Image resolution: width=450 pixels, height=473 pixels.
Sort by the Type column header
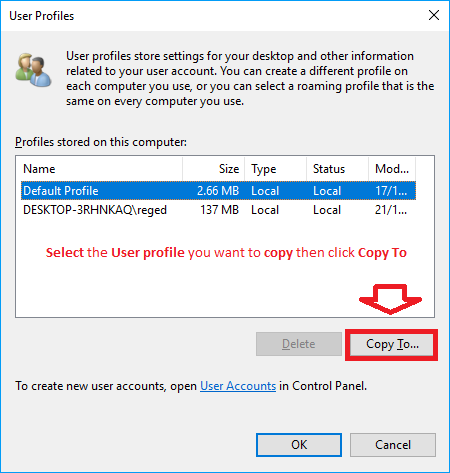point(275,169)
